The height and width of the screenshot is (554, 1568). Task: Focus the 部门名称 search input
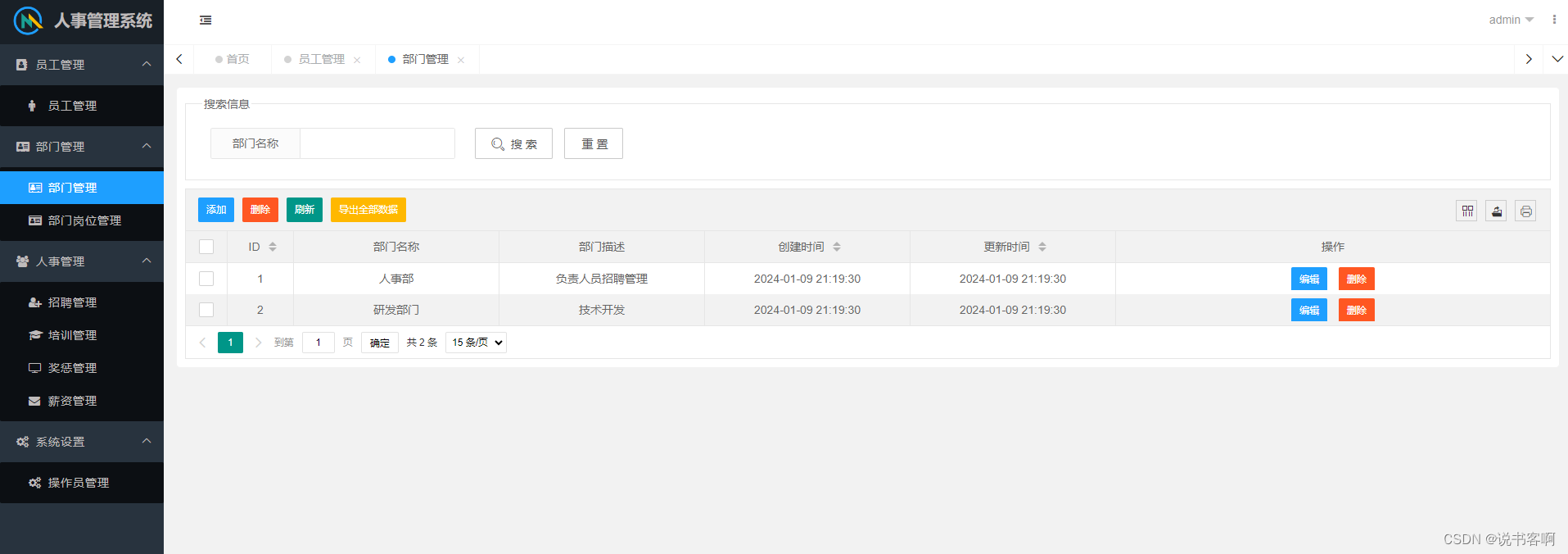pyautogui.click(x=377, y=143)
